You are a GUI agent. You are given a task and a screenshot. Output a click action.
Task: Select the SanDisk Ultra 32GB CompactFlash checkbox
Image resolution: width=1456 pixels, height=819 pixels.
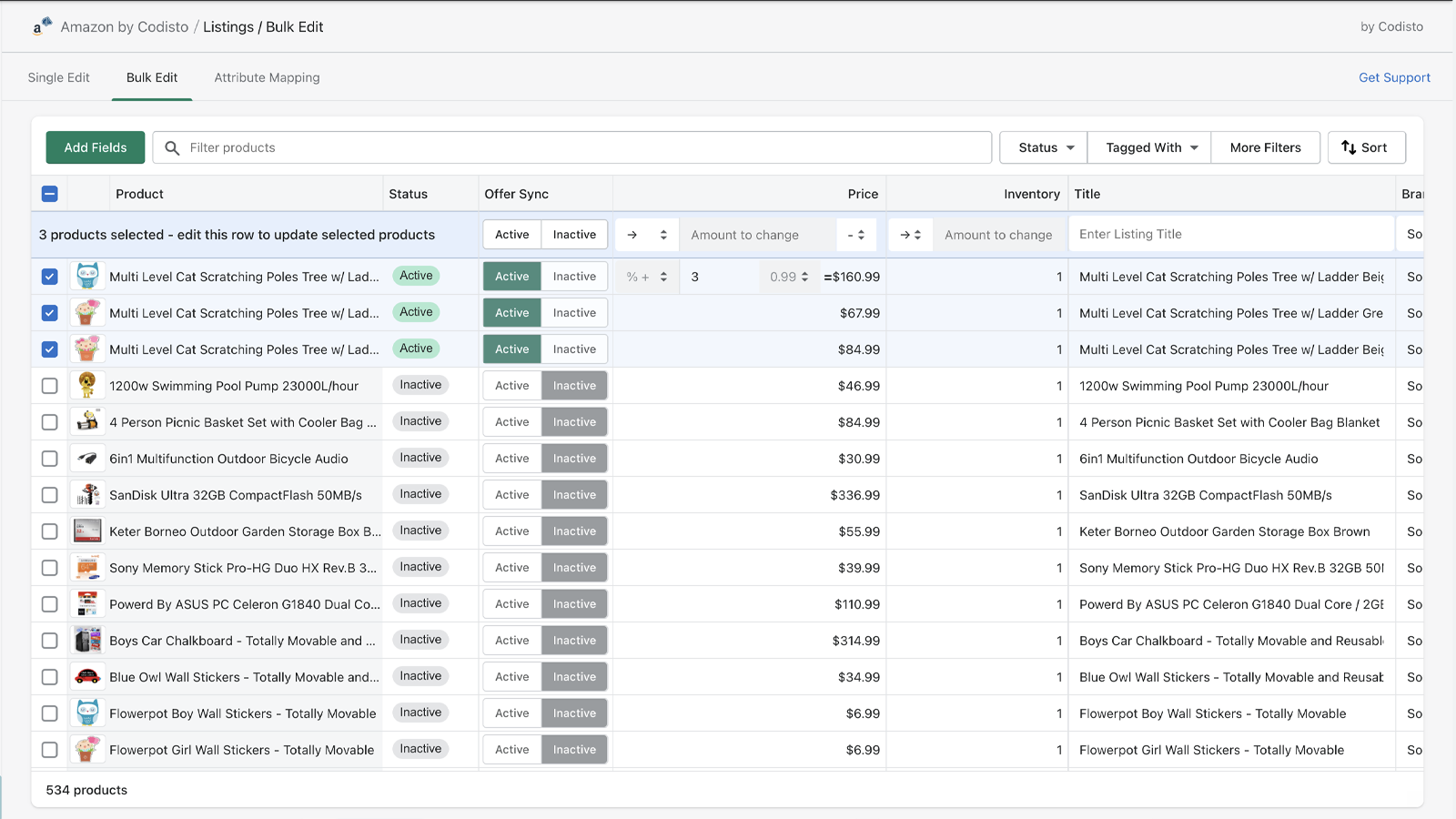(x=50, y=495)
